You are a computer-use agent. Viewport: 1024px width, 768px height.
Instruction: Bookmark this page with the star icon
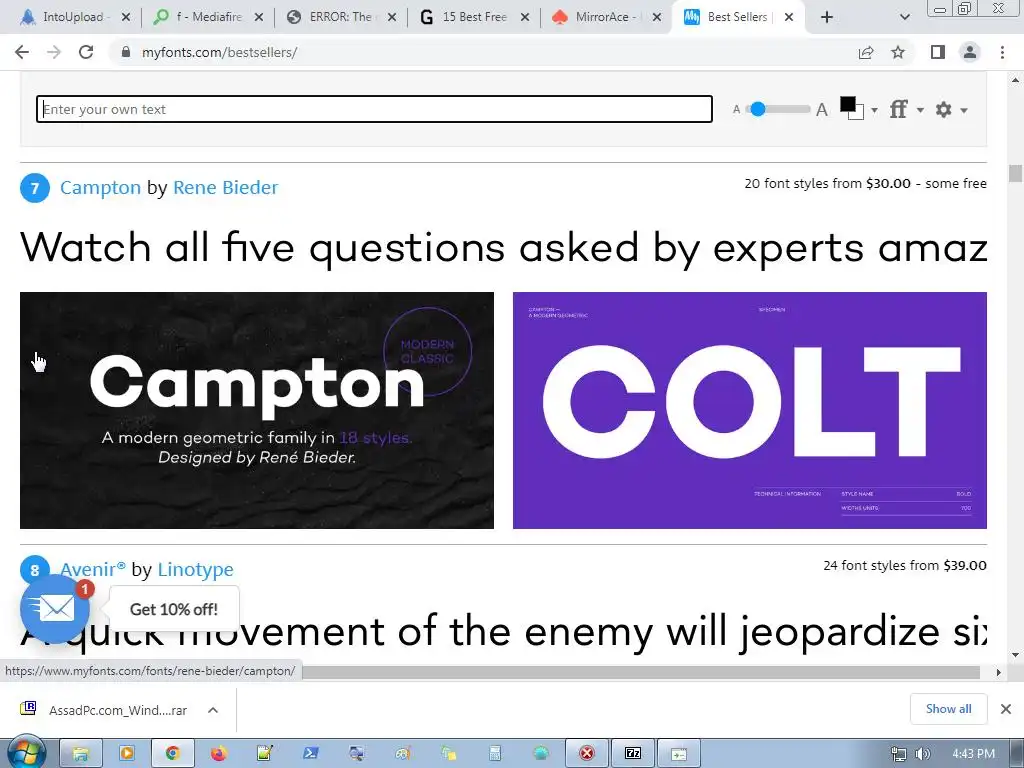pyautogui.click(x=898, y=52)
